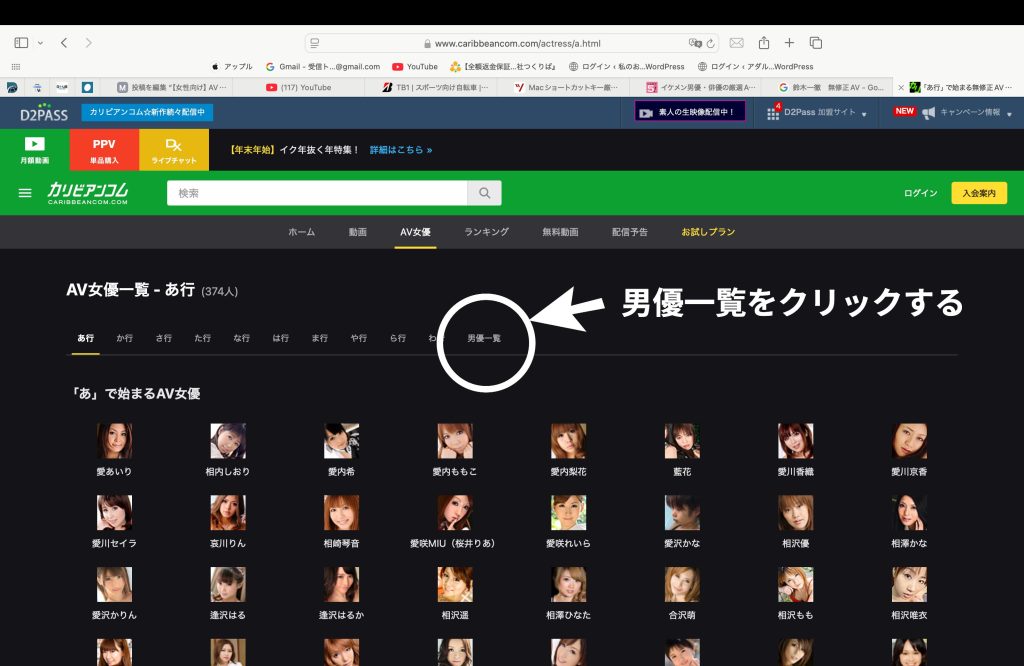Click the magnifier search button

tap(485, 193)
